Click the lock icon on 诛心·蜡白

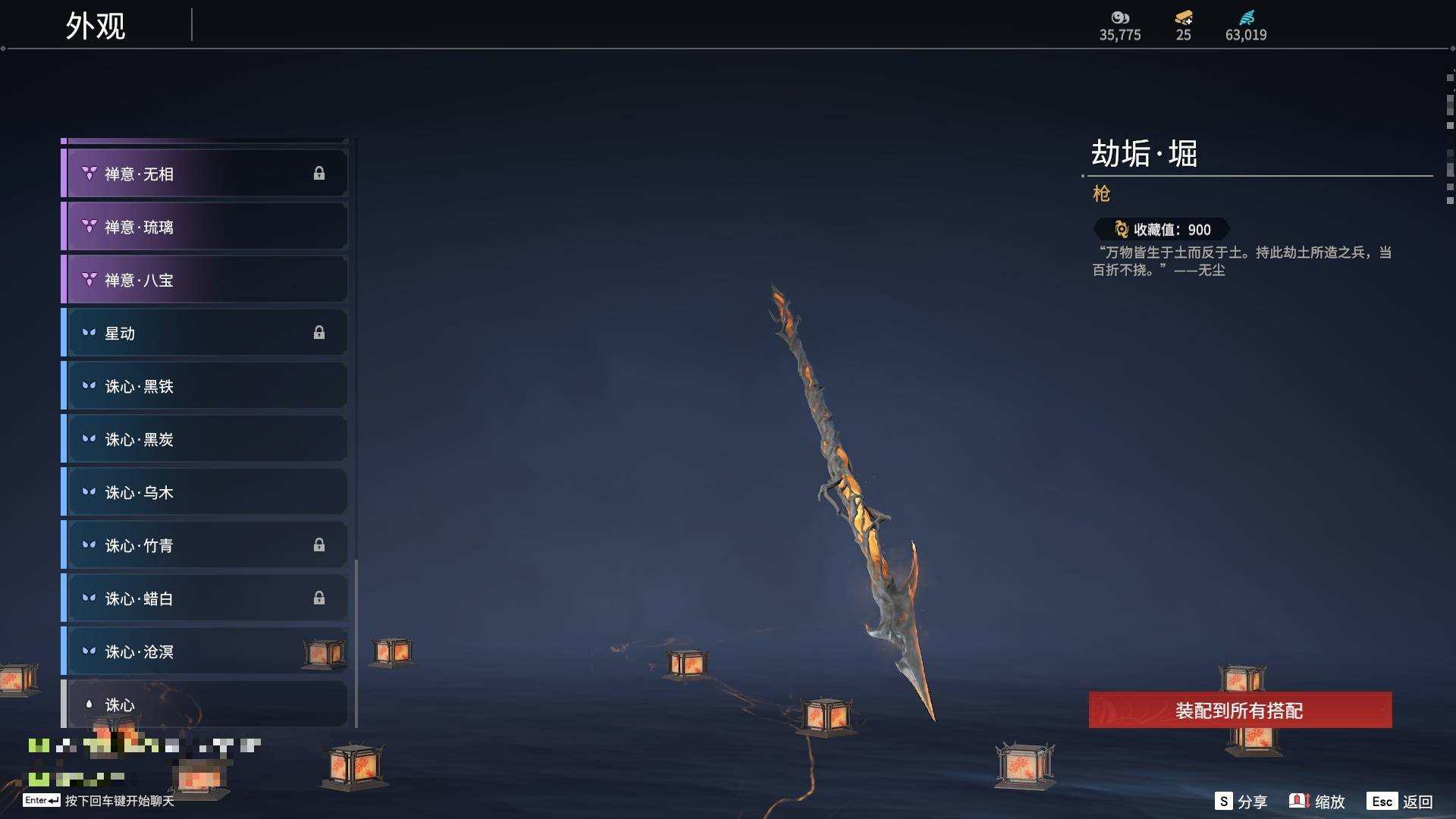pyautogui.click(x=319, y=598)
